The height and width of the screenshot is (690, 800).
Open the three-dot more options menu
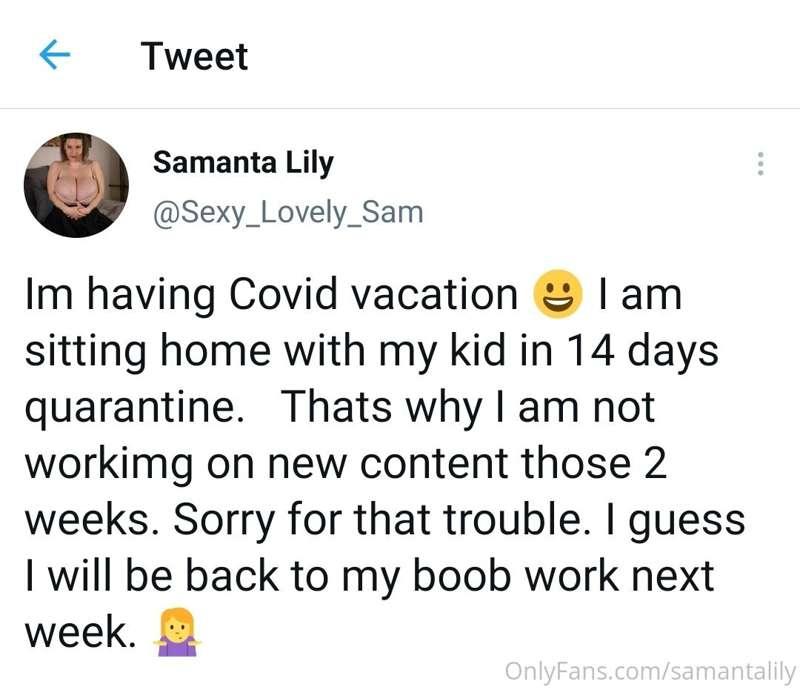coord(760,164)
